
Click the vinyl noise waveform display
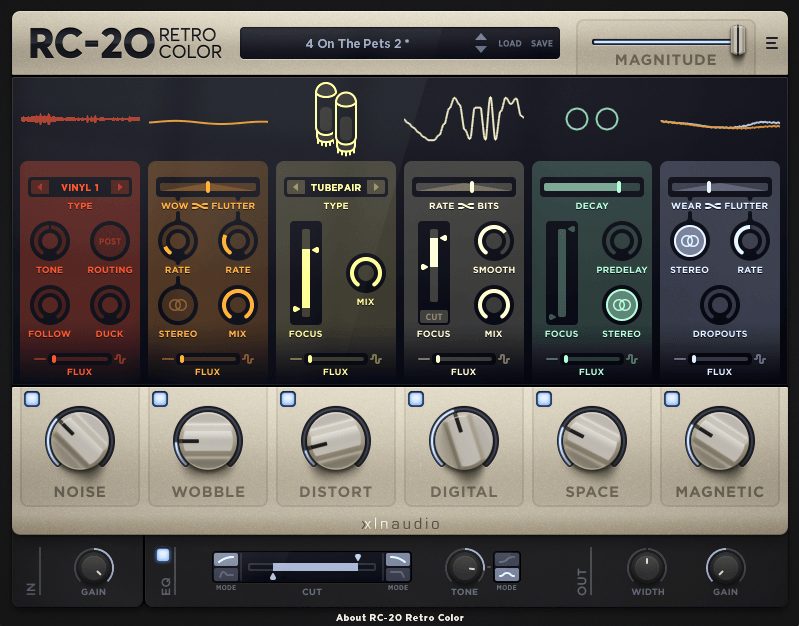pos(80,119)
